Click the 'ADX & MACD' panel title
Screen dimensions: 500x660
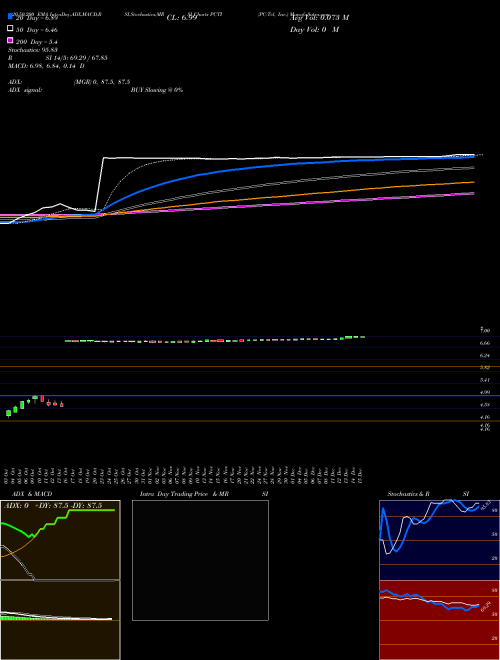tap(32, 494)
